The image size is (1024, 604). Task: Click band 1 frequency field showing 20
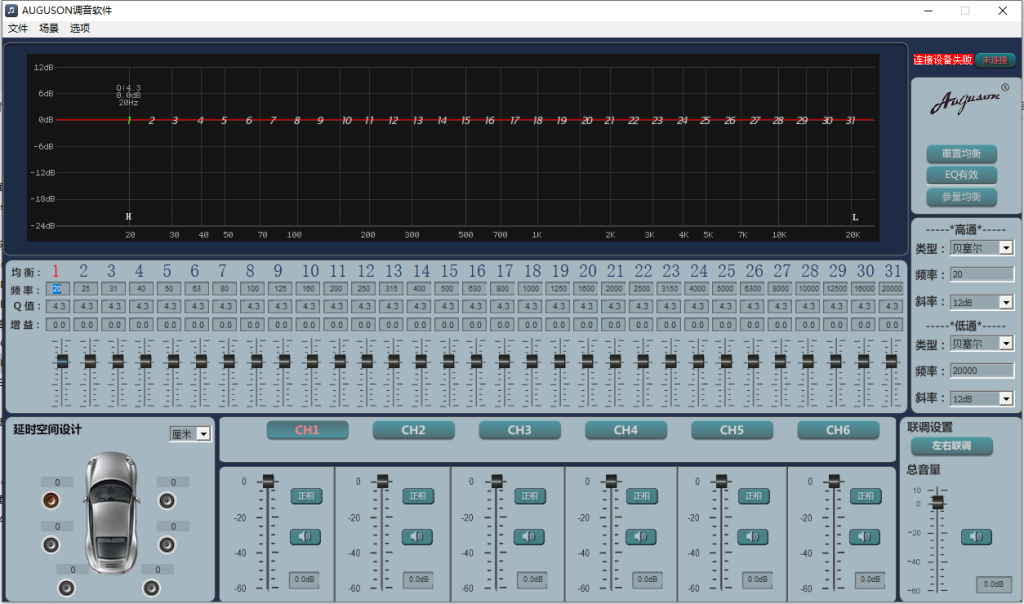(x=57, y=289)
